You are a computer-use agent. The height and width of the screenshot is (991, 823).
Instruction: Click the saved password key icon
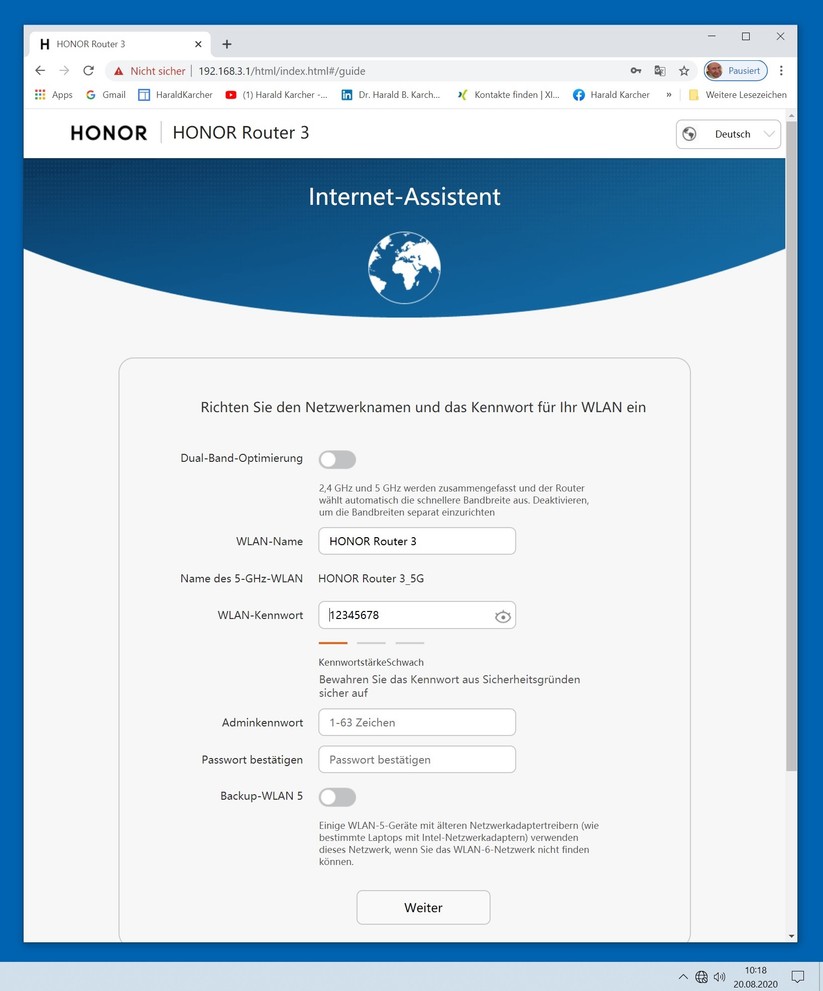pos(636,71)
